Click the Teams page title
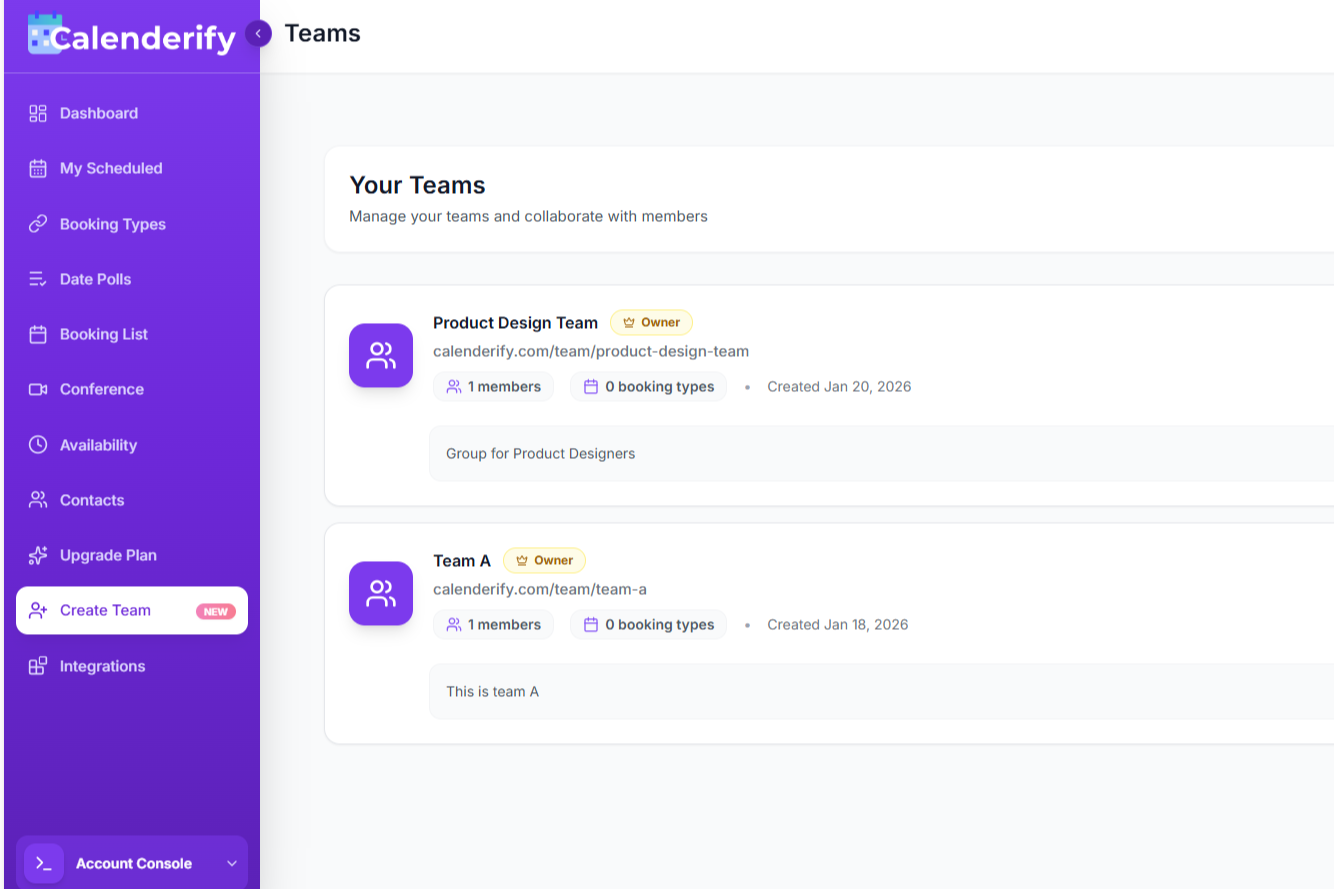Viewport: 1334px width, 889px height. pos(322,33)
